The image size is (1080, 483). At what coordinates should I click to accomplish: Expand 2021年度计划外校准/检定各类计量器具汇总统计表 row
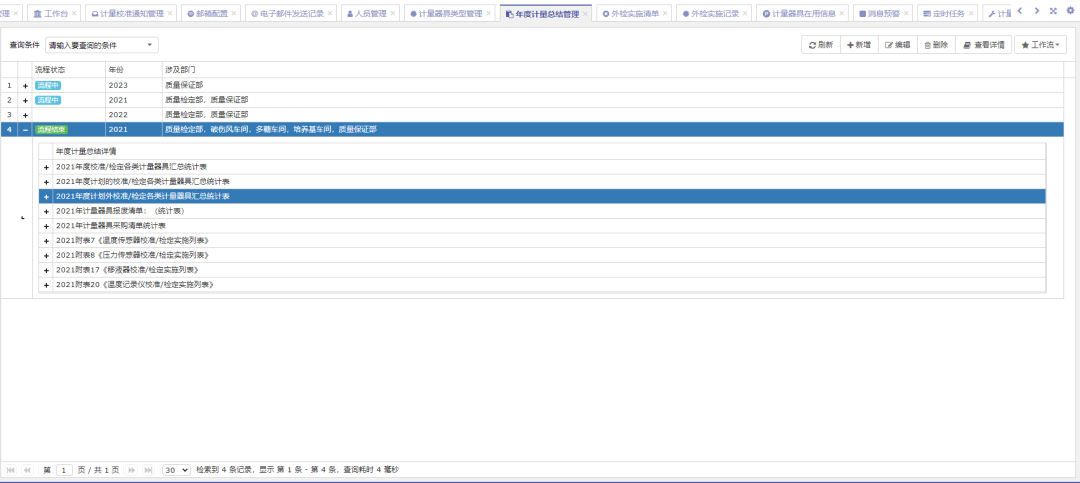point(46,196)
